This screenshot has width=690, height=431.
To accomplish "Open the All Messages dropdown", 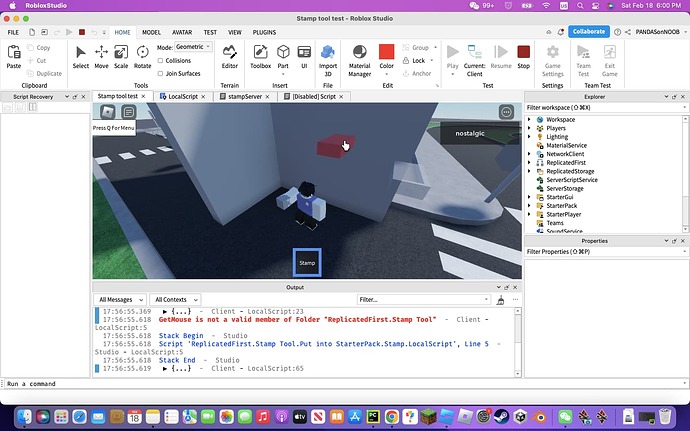I will [120, 300].
